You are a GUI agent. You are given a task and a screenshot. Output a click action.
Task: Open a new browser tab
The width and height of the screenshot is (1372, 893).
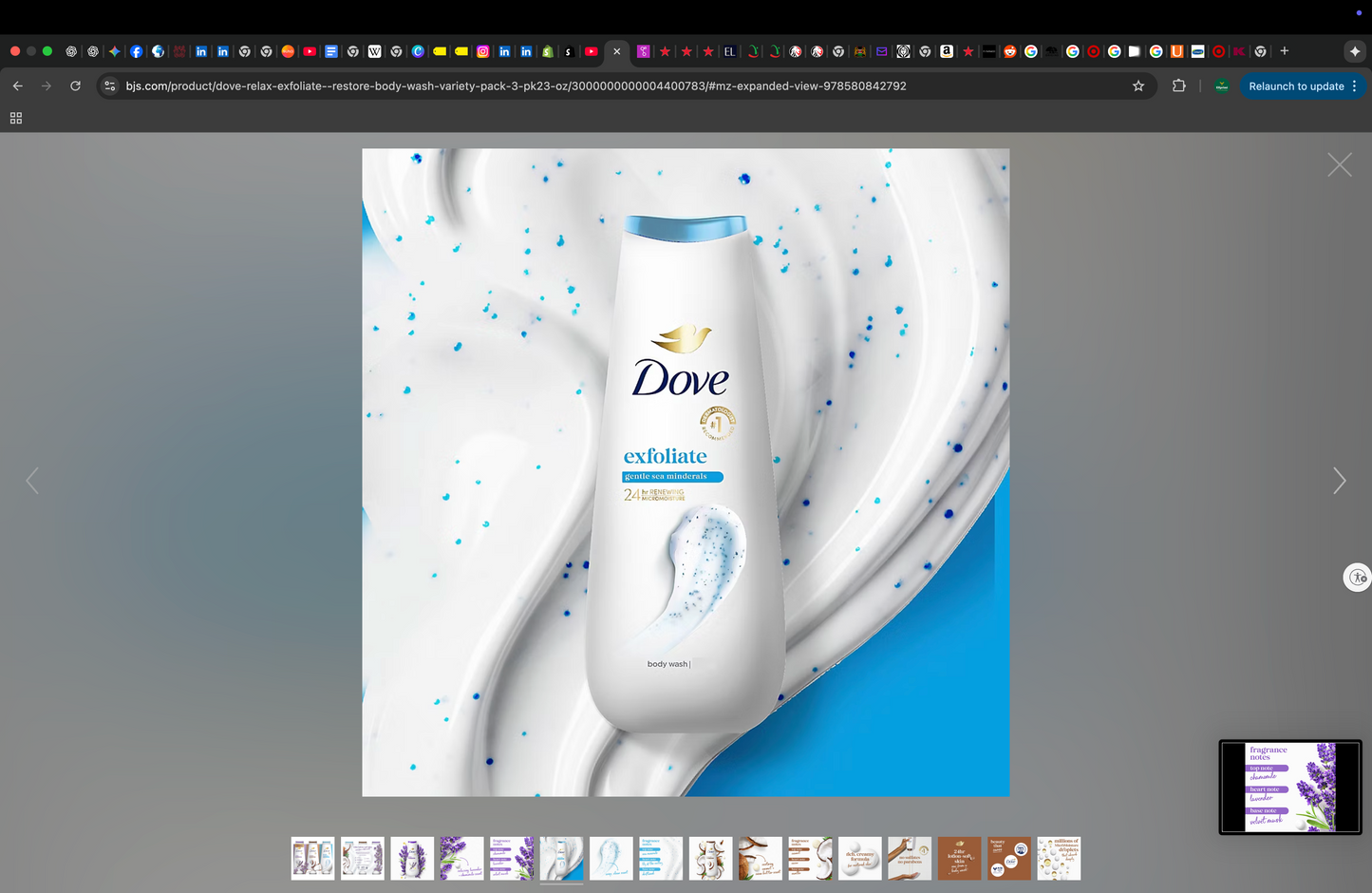click(x=1284, y=51)
